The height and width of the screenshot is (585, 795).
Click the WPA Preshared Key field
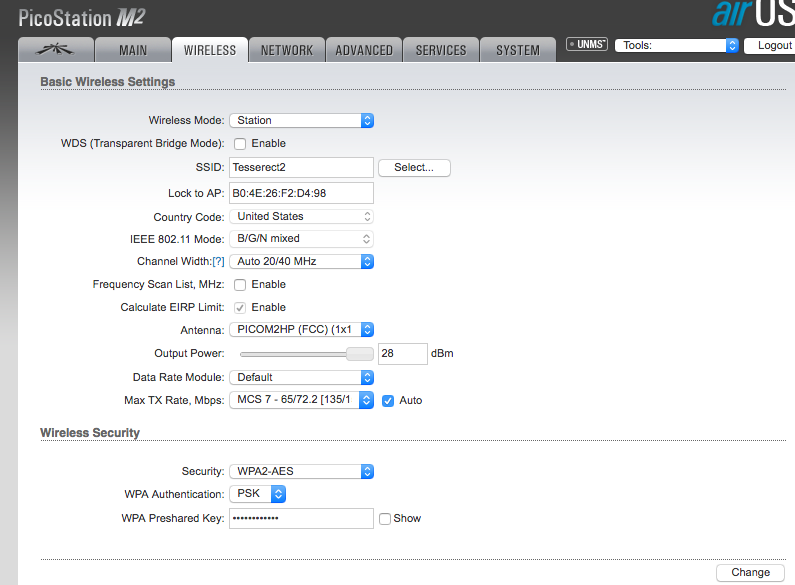point(301,518)
